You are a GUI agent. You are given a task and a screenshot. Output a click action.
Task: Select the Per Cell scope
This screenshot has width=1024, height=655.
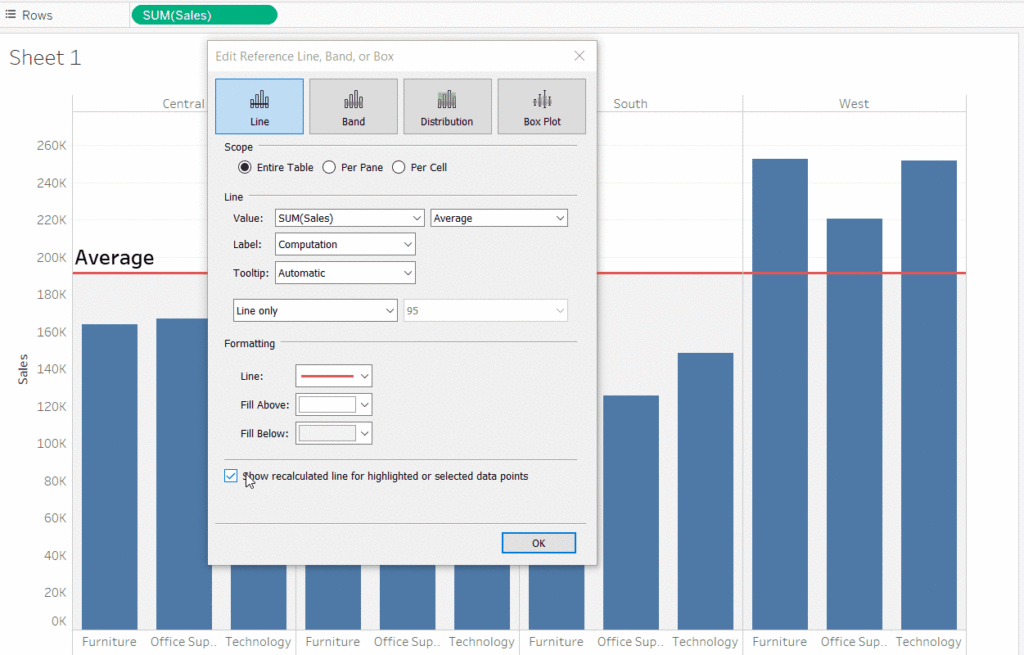tap(398, 167)
